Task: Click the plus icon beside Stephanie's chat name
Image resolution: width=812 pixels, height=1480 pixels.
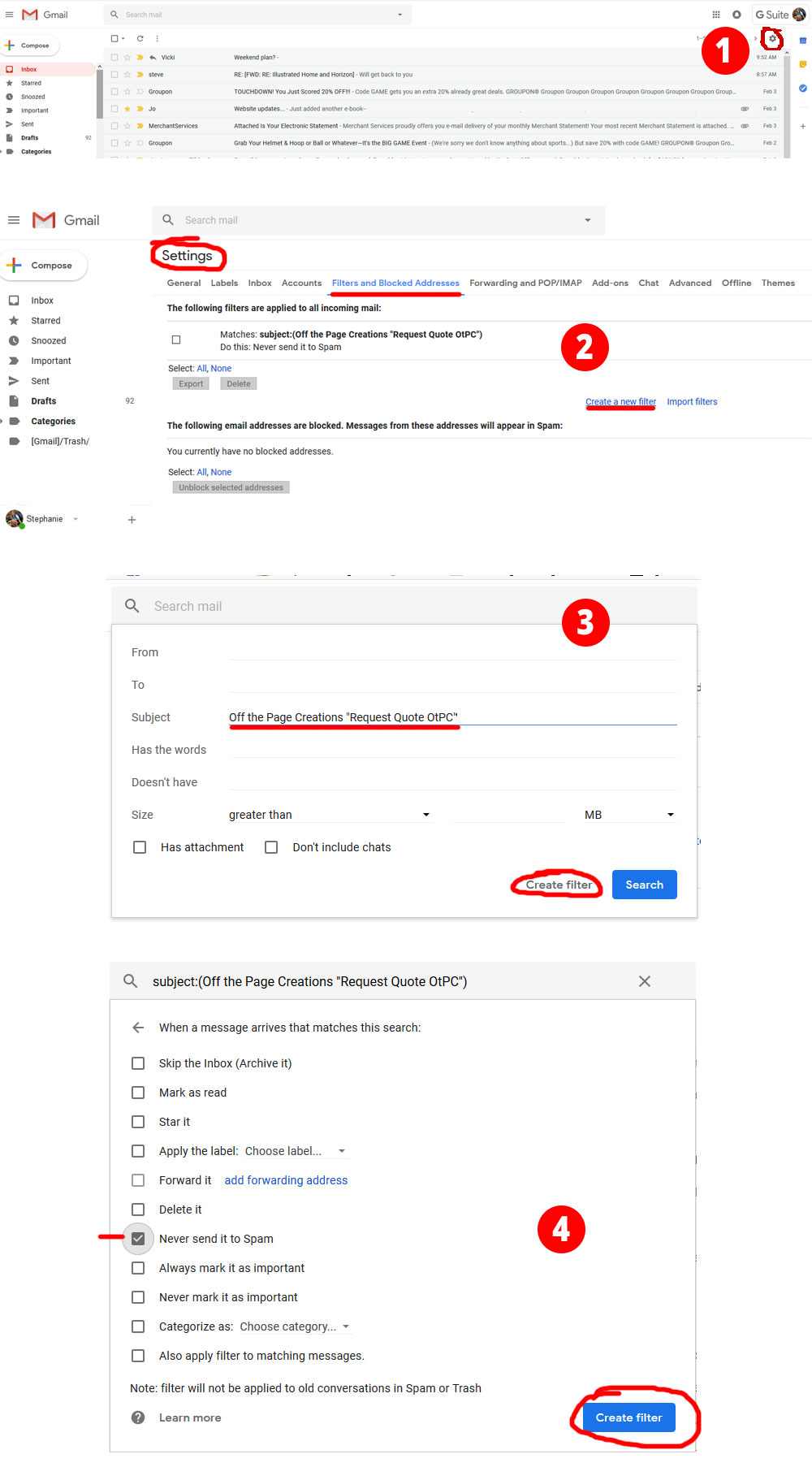Action: point(132,520)
